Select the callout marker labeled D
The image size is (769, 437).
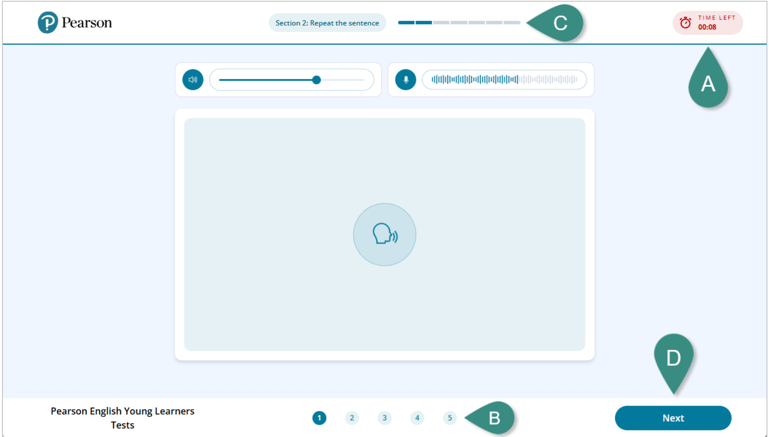point(673,358)
